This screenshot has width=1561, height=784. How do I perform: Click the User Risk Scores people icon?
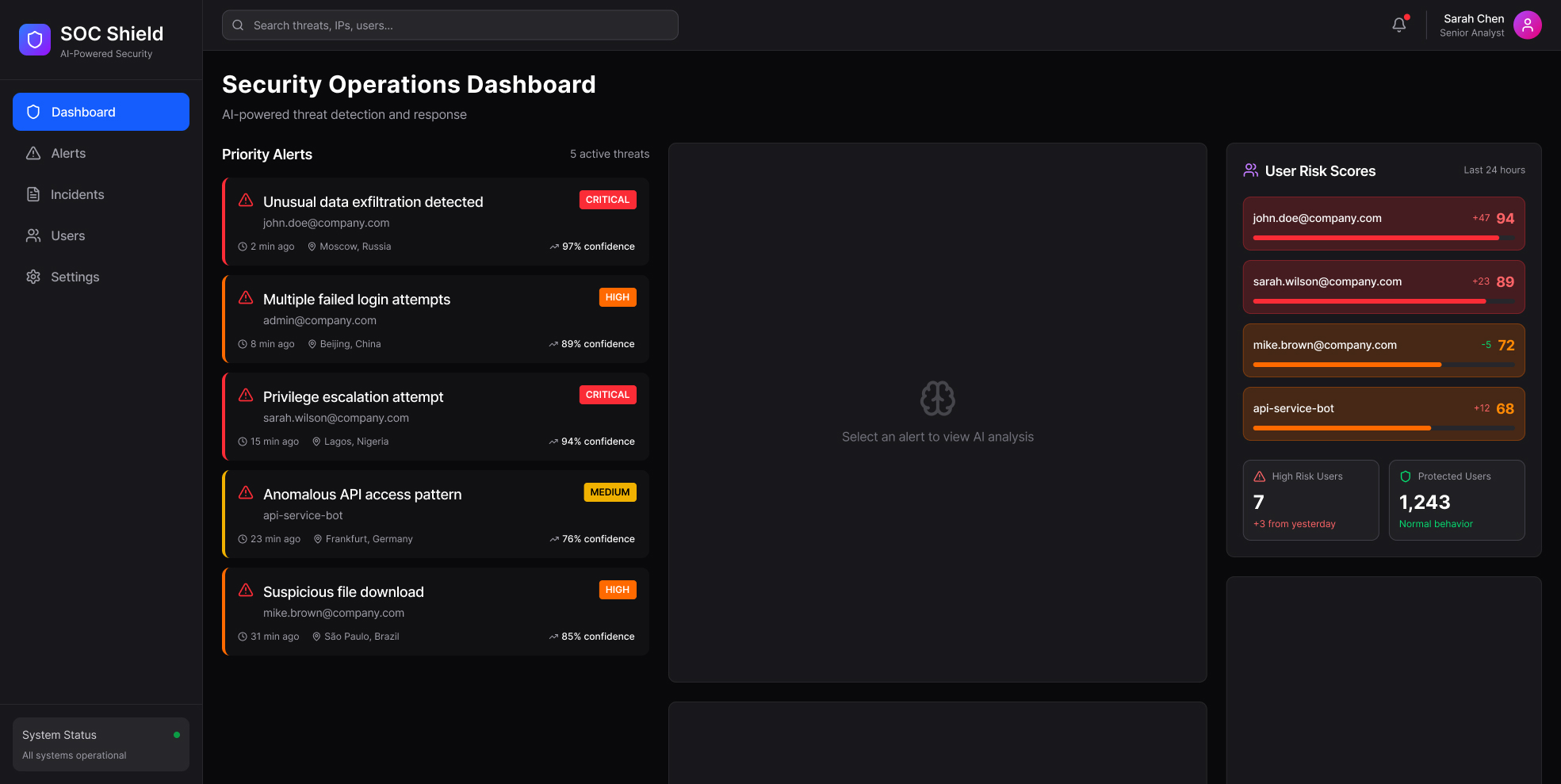[x=1251, y=170]
